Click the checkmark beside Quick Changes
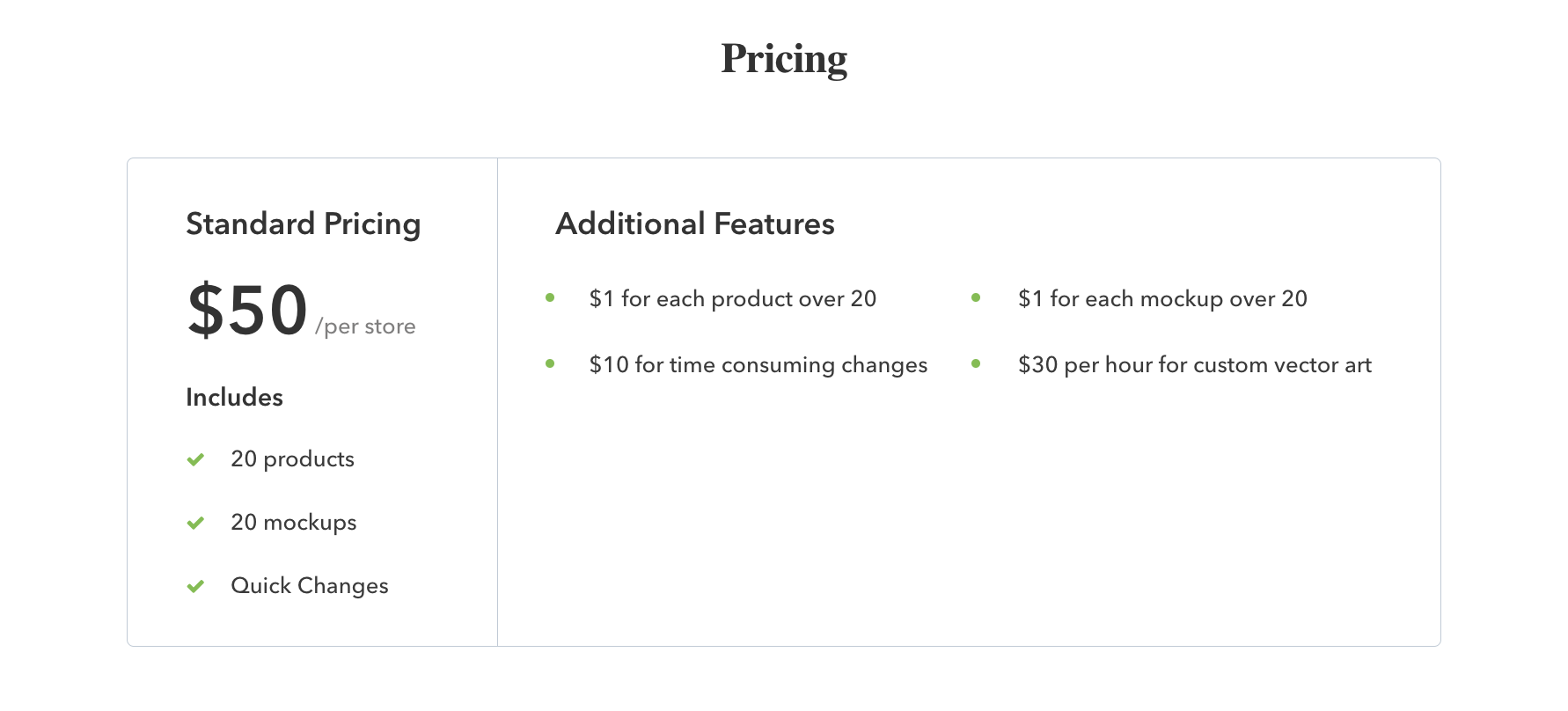 pyautogui.click(x=195, y=586)
